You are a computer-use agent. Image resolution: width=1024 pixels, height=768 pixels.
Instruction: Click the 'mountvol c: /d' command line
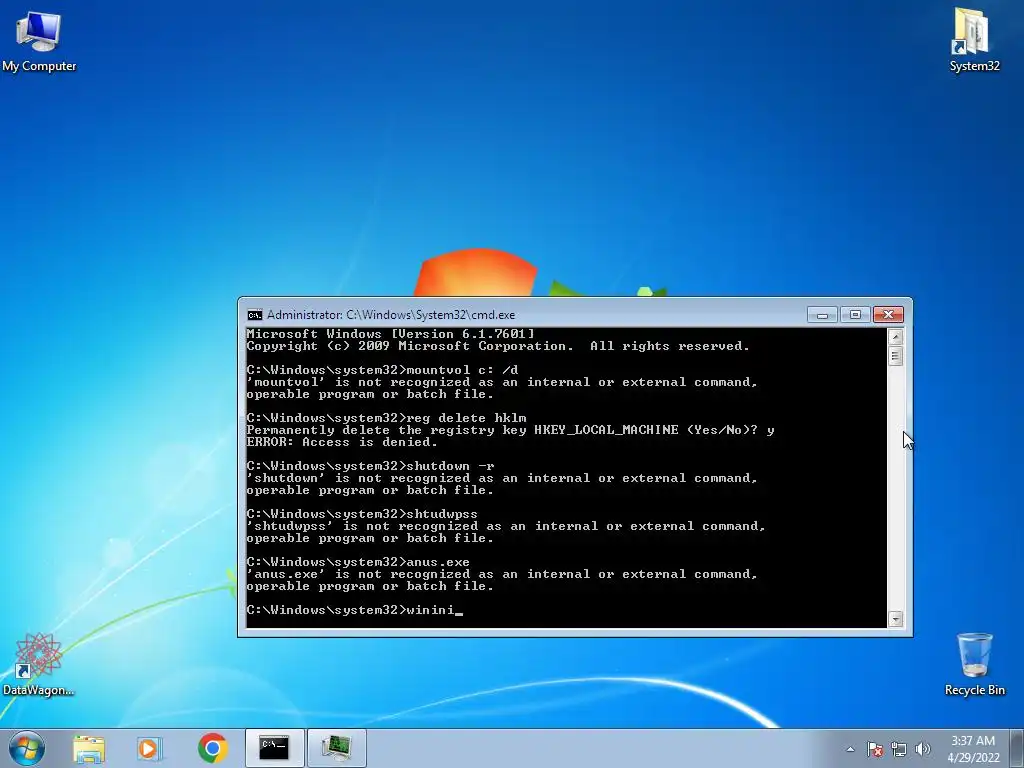(382, 370)
